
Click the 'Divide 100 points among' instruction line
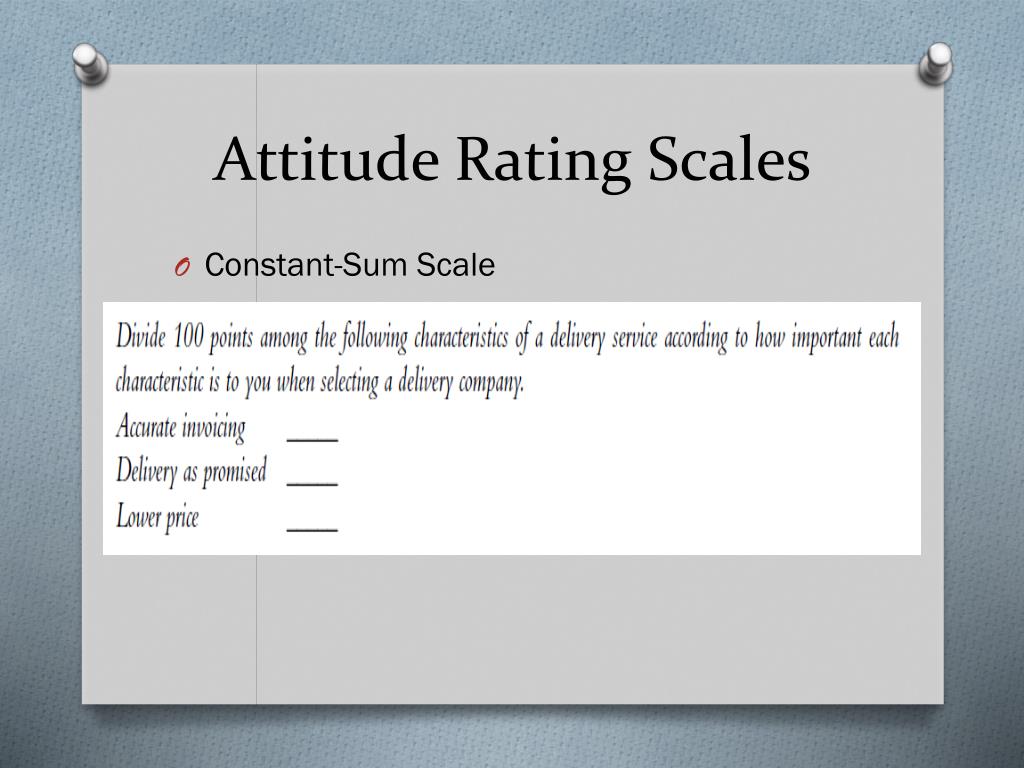click(x=507, y=338)
